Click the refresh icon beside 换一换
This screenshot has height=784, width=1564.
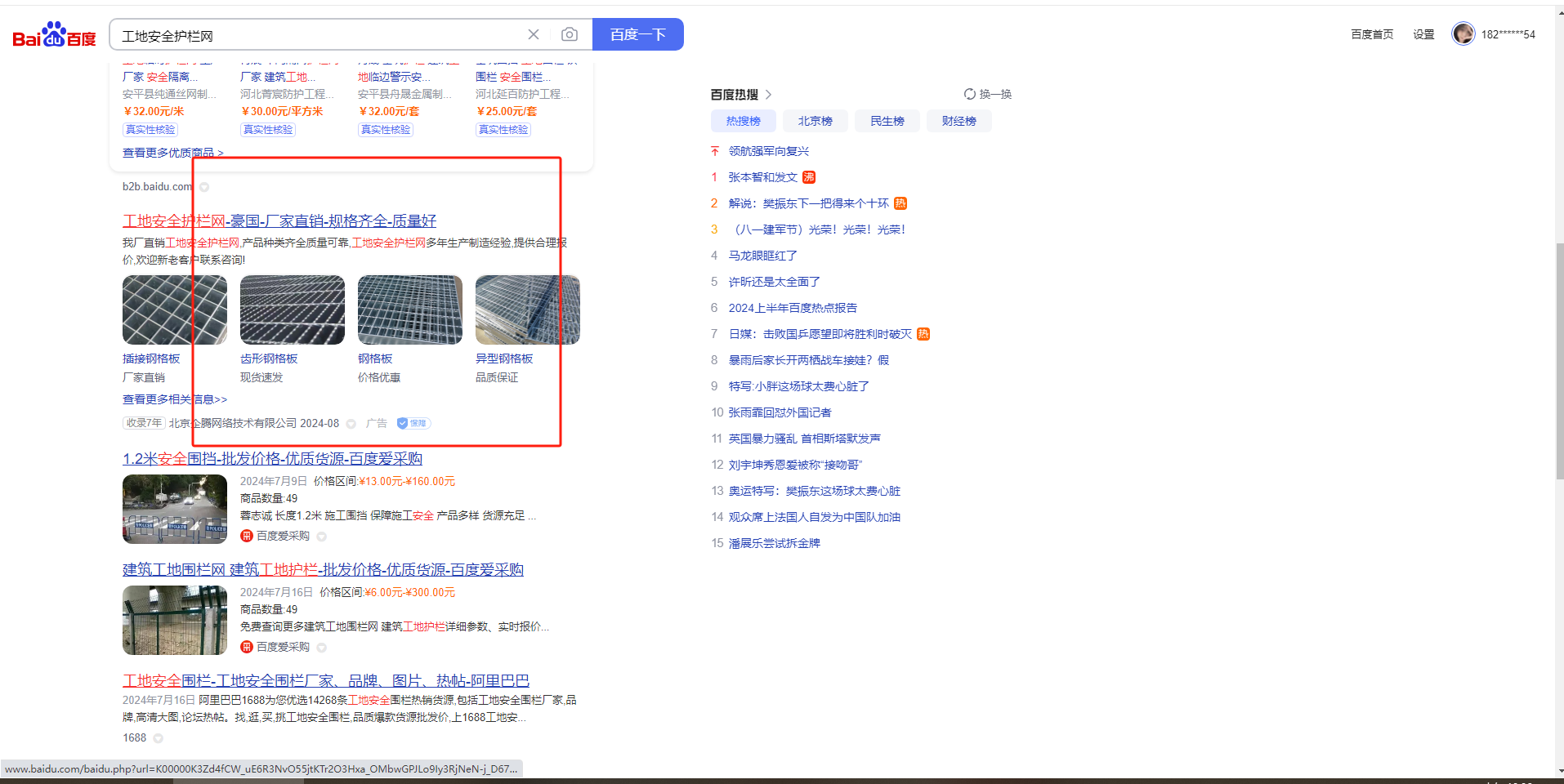[x=969, y=94]
